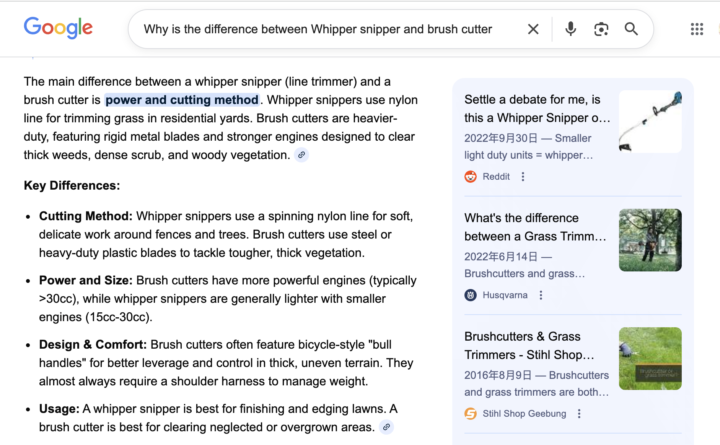Viewport: 720px width, 445px height.
Task: Open more options for Husqvarna result
Action: pyautogui.click(x=541, y=295)
